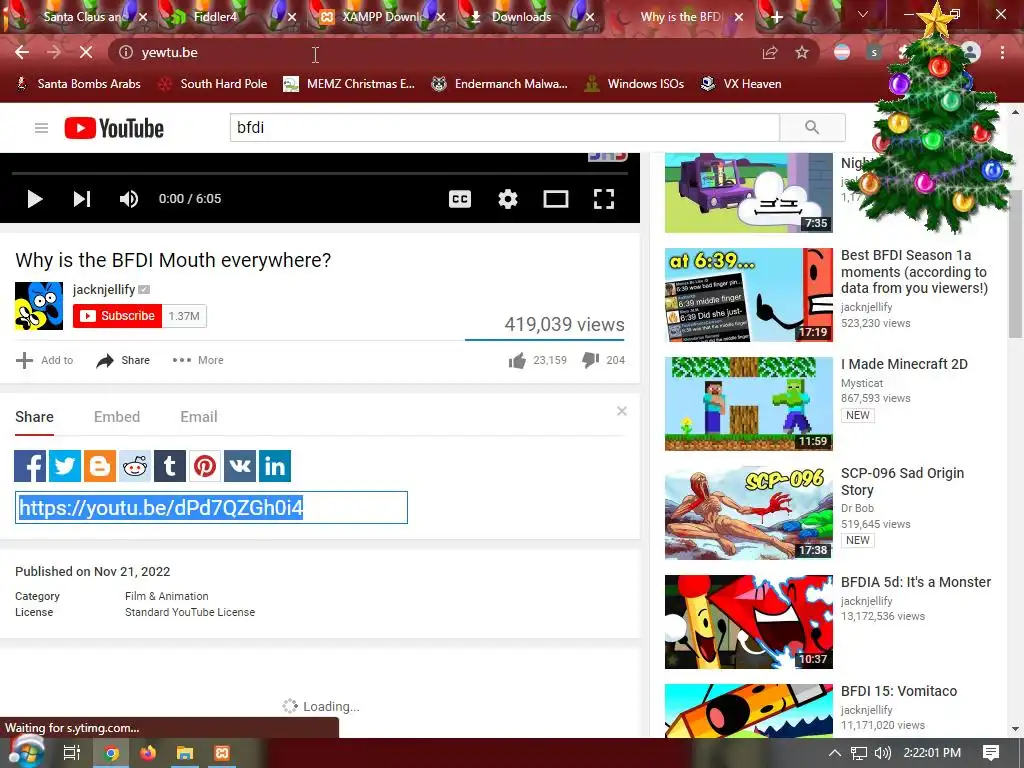Enter fullscreen mode
Screen dimensions: 1024x768
tap(603, 199)
